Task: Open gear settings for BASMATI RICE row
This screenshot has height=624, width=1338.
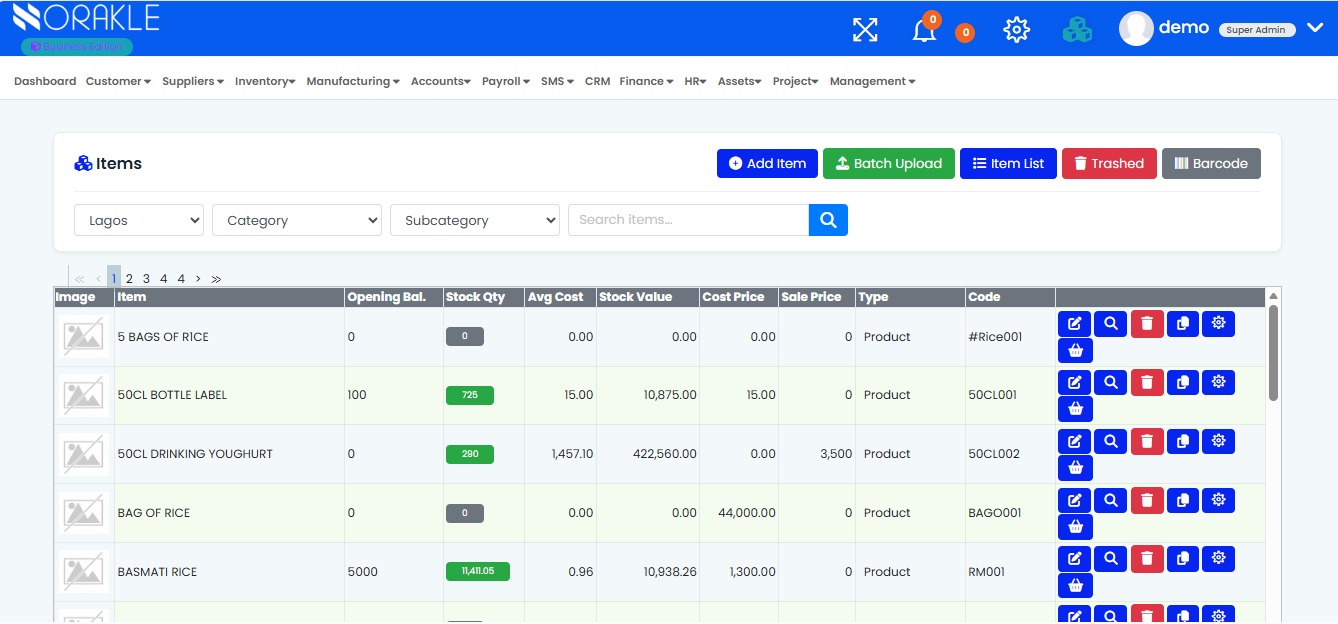Action: coord(1218,559)
